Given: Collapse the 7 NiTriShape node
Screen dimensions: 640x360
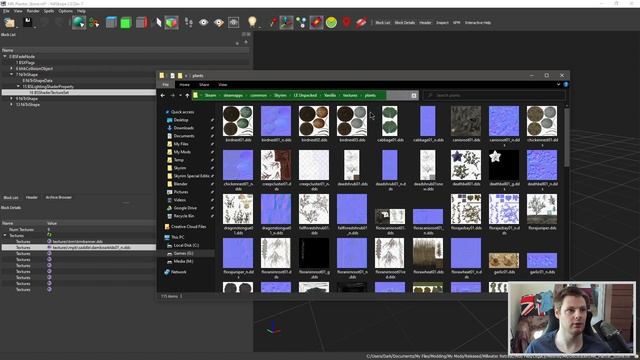Looking at the screenshot, I should [x=11, y=75].
